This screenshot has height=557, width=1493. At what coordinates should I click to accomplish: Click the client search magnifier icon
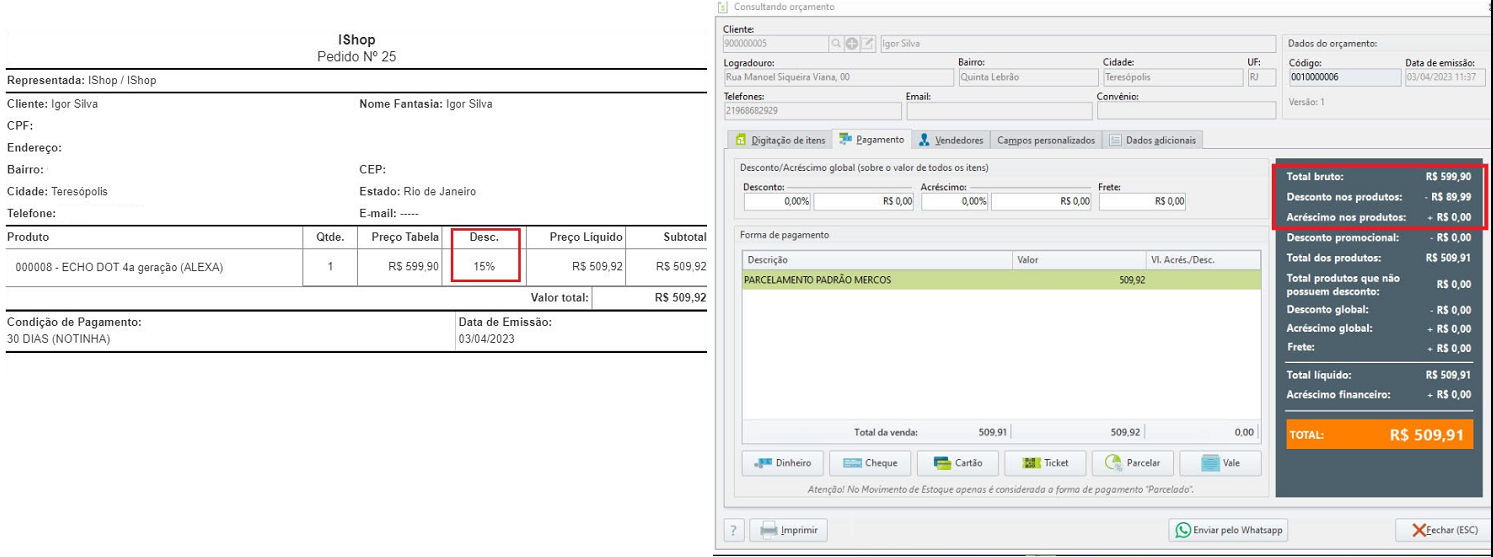[x=837, y=44]
